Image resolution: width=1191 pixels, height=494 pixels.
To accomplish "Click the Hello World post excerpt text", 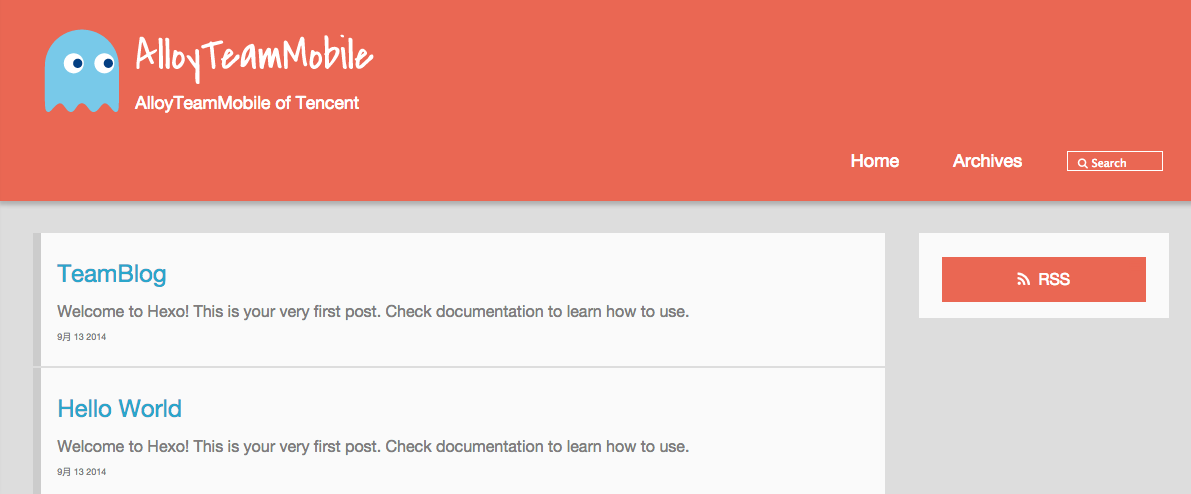I will [373, 447].
